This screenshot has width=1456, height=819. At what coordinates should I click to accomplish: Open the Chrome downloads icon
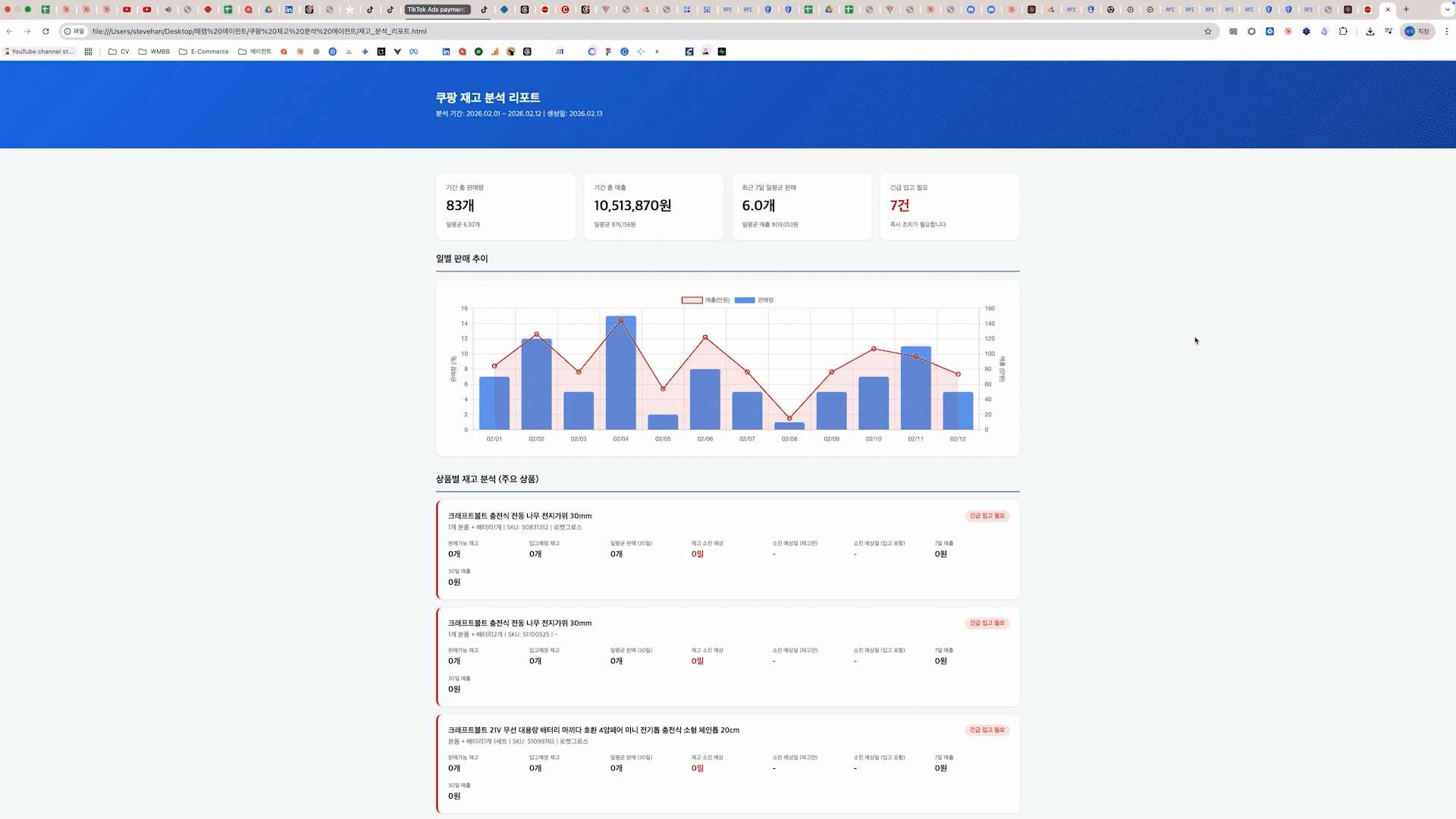tap(1370, 31)
